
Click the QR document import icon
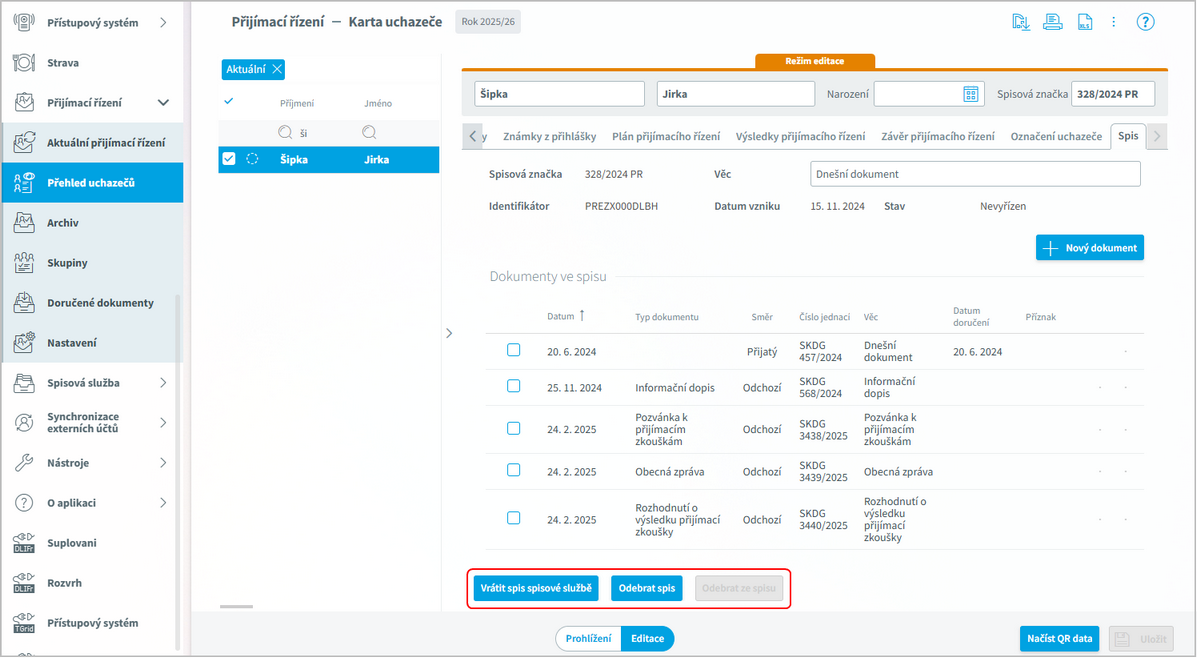[1021, 22]
